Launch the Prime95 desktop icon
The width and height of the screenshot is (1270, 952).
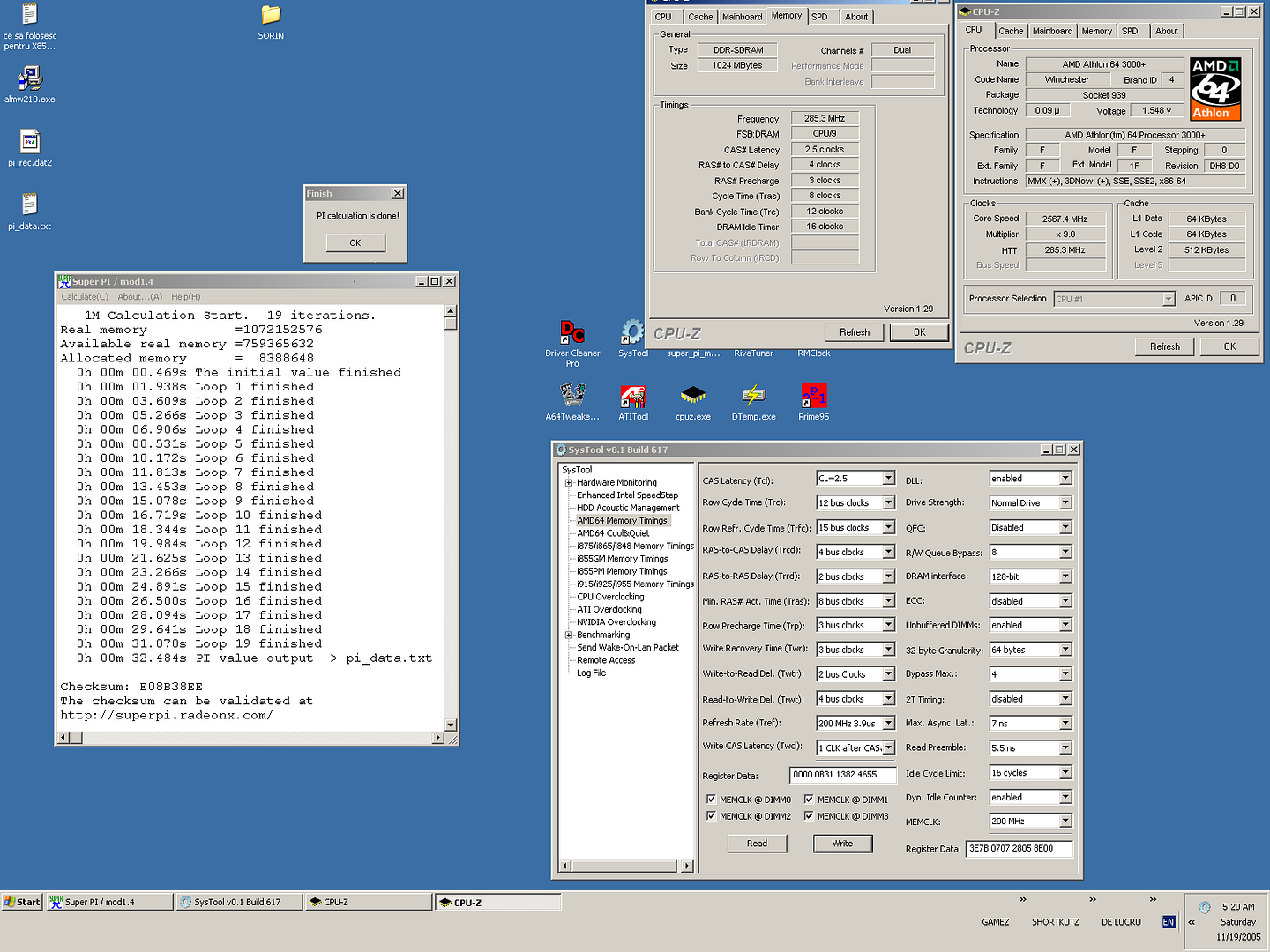pos(813,396)
